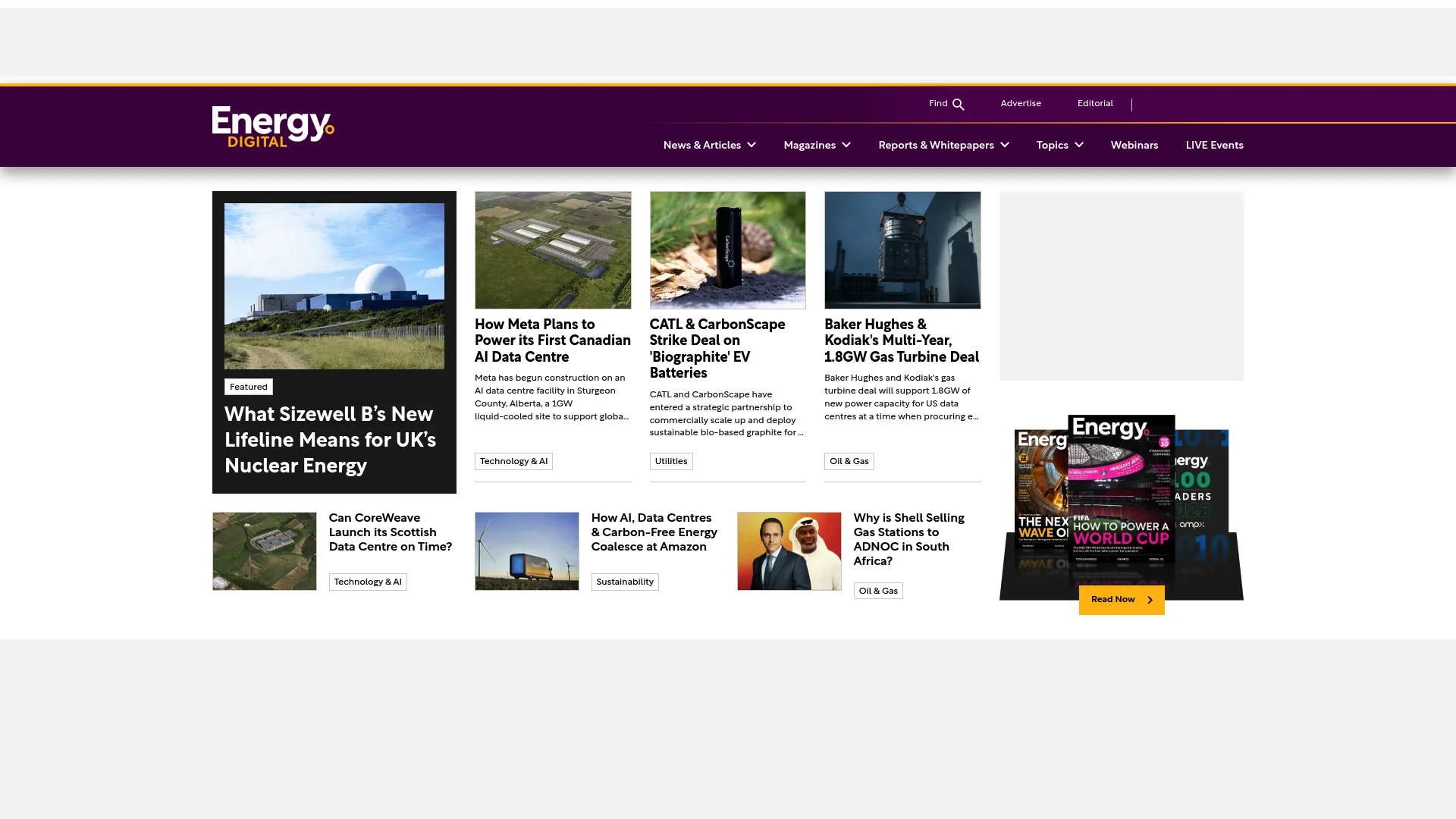Open the CoreWeave Scottish data centre thumbnail
Screen dimensions: 1456x819
tap(265, 551)
